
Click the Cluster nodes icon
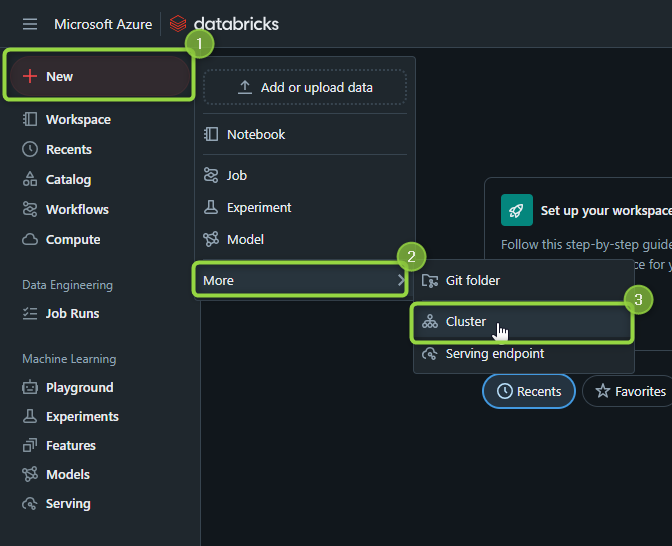click(430, 321)
